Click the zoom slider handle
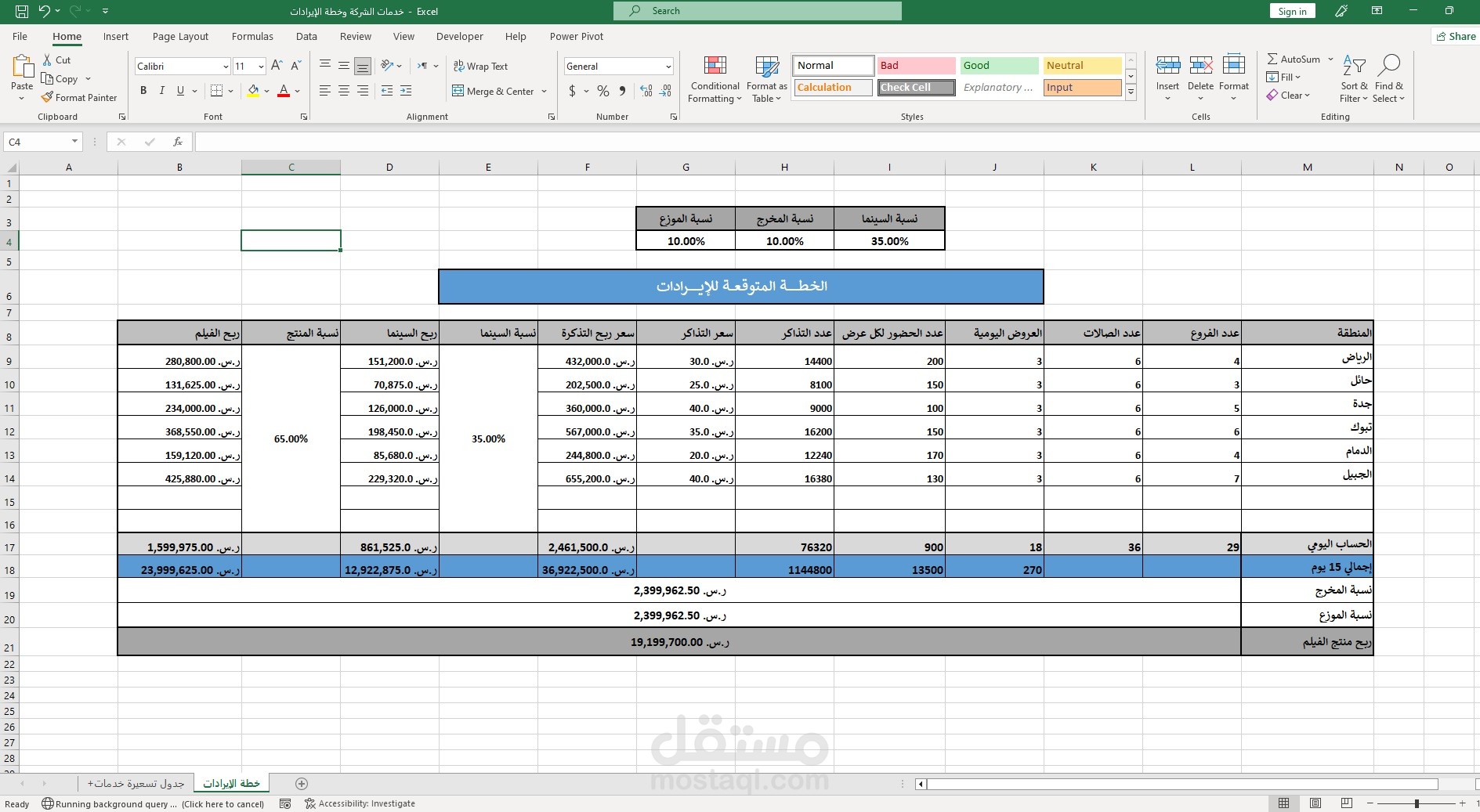The image size is (1480, 812). point(1417,803)
